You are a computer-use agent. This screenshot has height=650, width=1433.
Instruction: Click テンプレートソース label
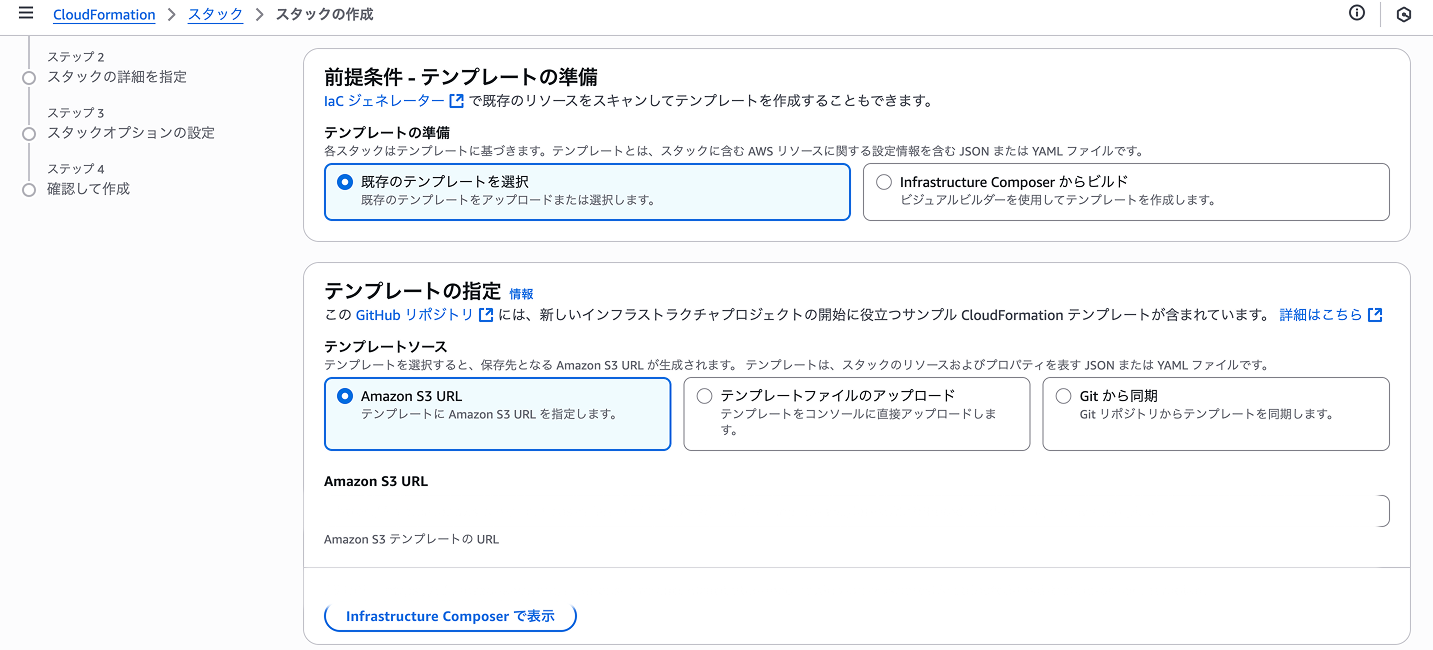click(x=385, y=346)
